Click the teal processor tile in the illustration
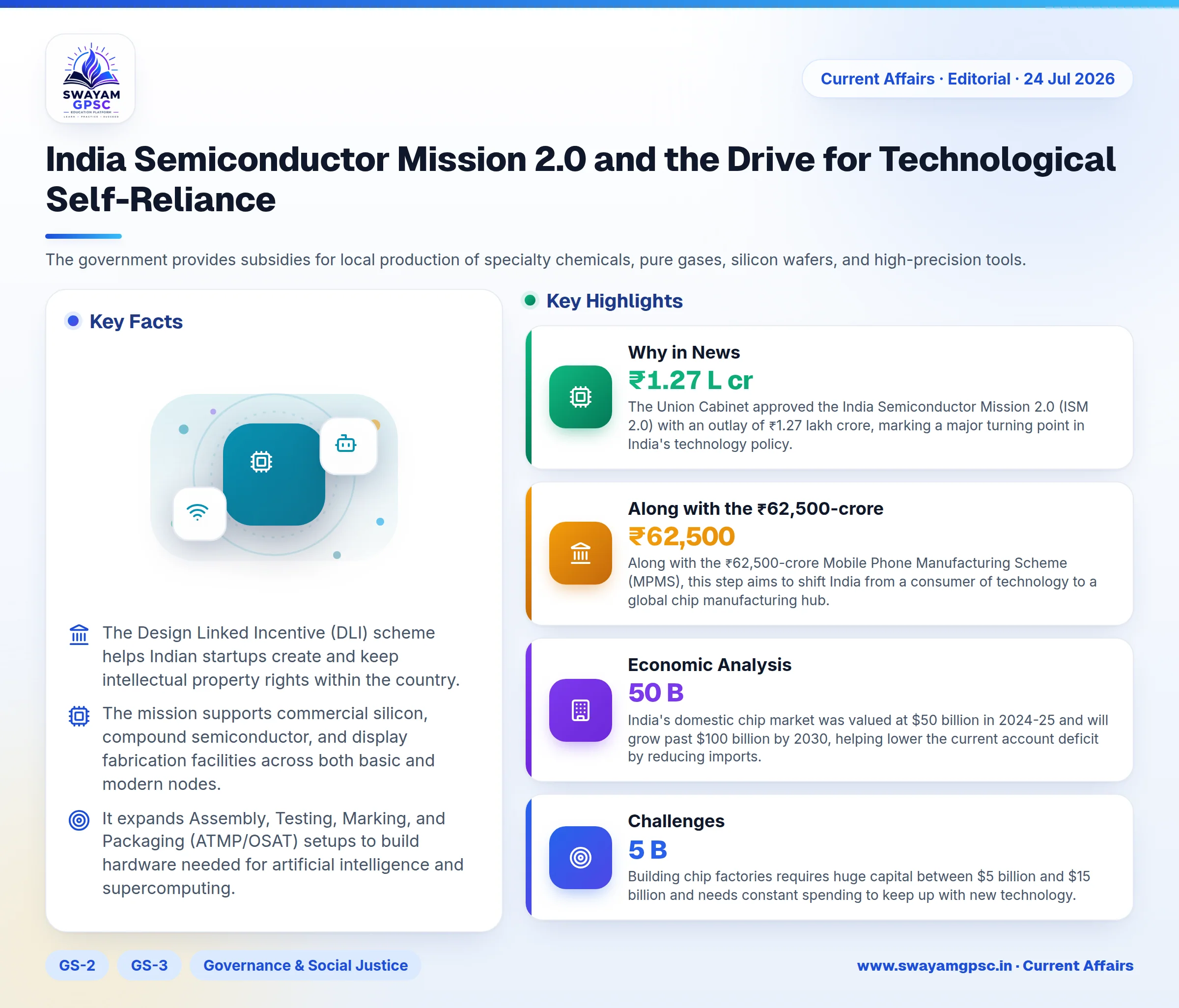Viewport: 1179px width, 1008px height. [274, 474]
